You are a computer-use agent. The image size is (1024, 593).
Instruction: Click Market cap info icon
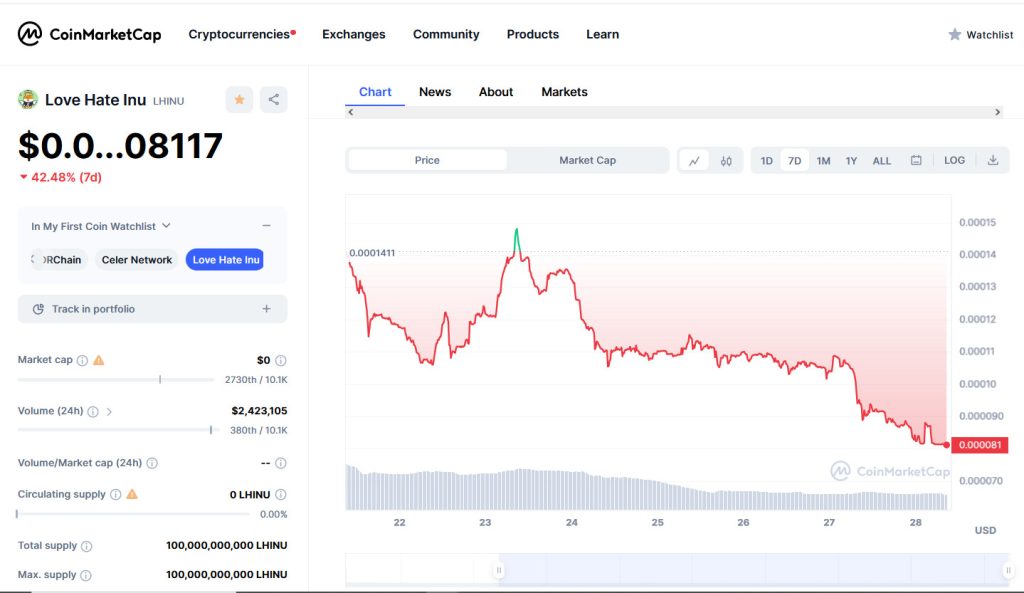[x=82, y=361]
